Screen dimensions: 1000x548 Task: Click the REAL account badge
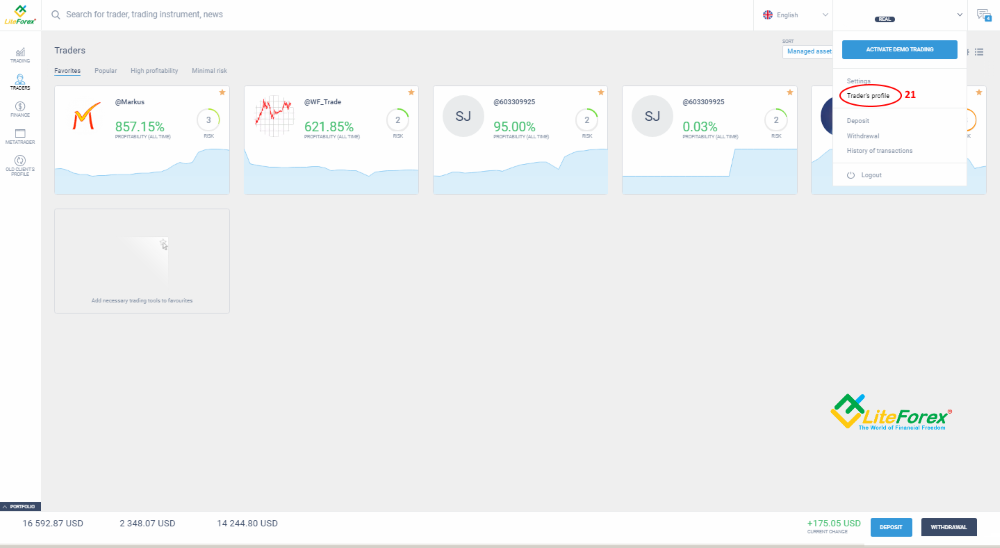tap(885, 19)
